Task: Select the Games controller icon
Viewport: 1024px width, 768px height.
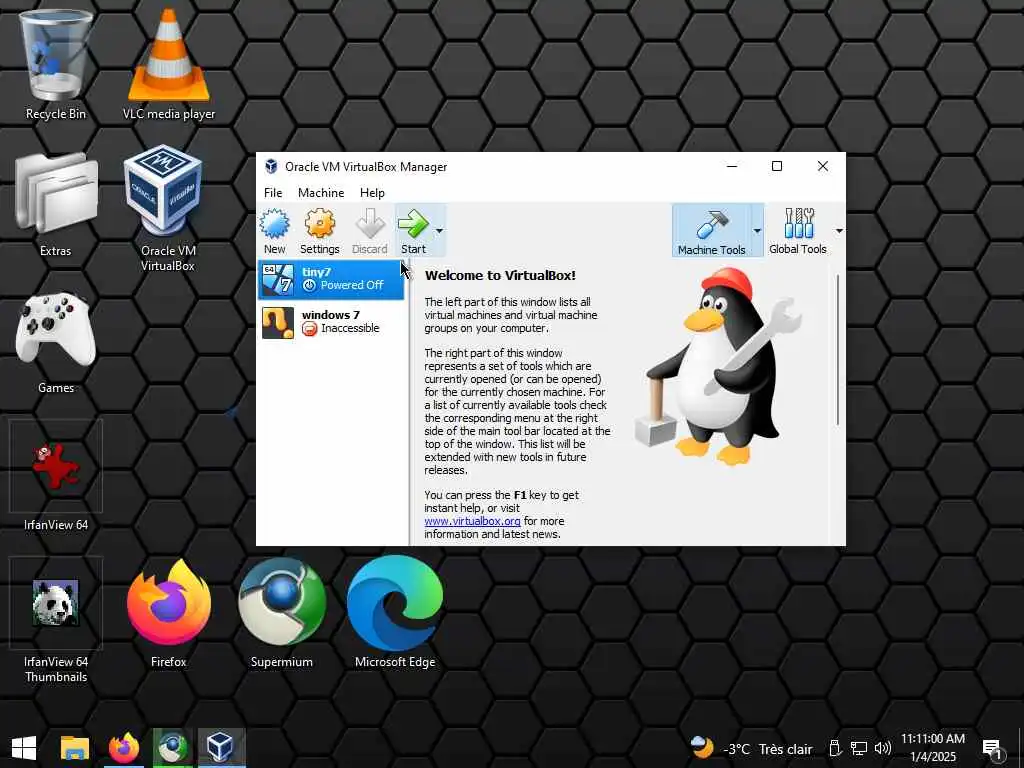Action: (56, 342)
